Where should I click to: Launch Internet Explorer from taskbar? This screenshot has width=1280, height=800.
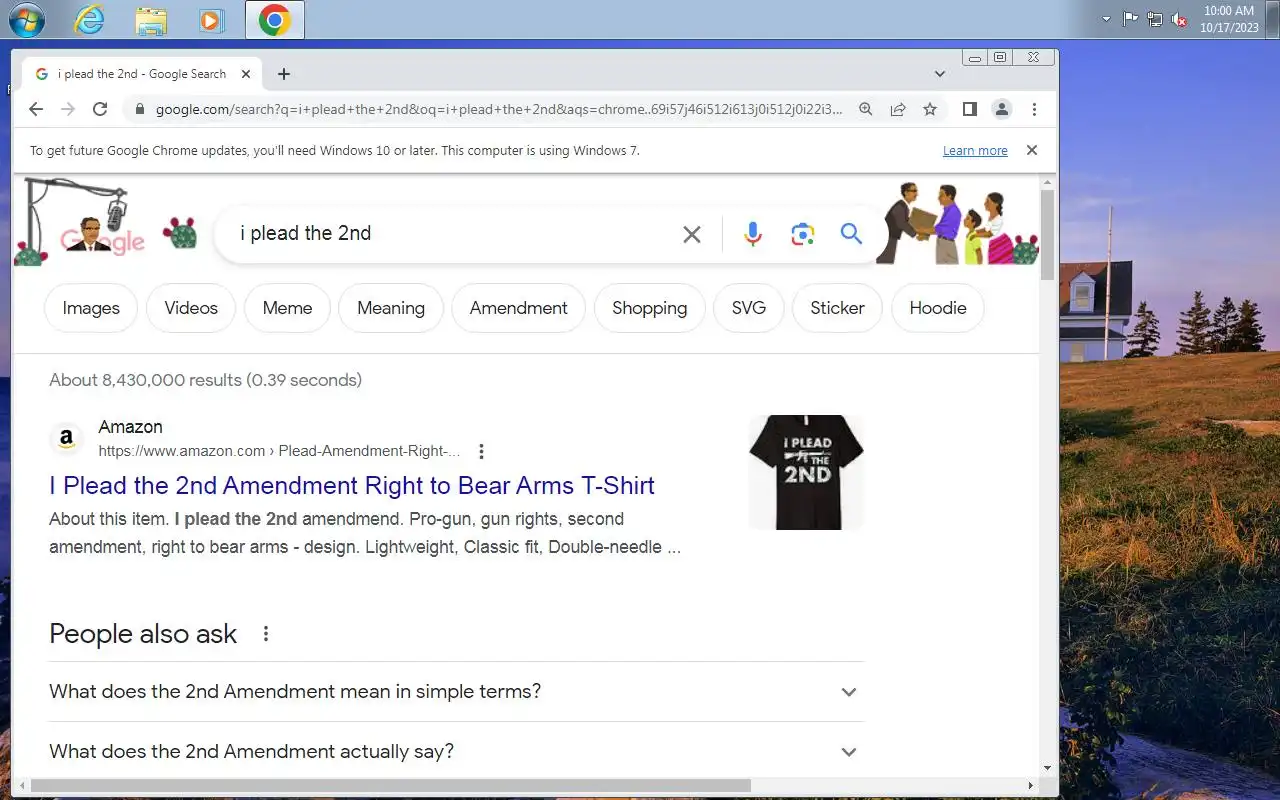click(x=89, y=20)
